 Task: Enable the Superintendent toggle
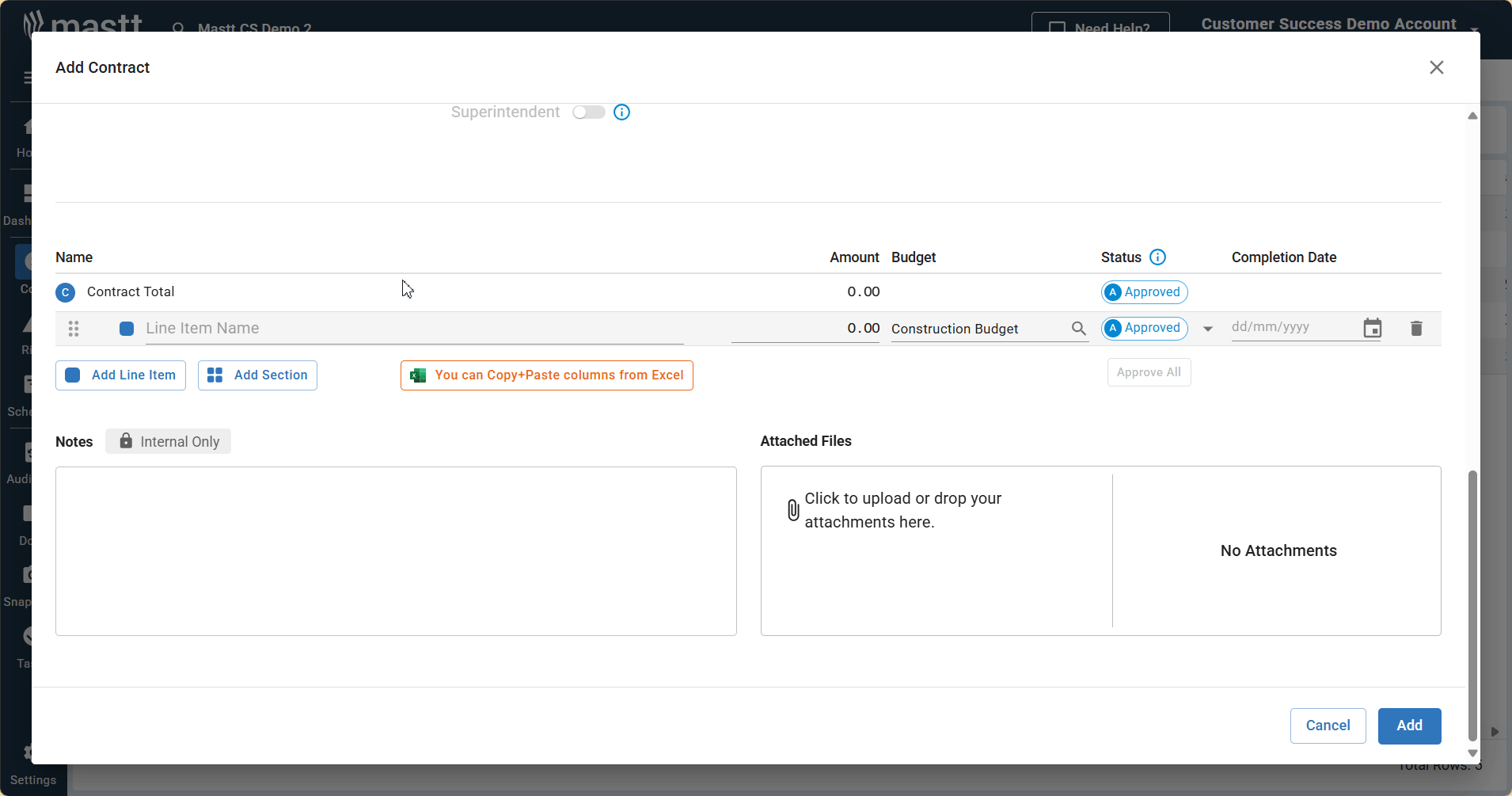pyautogui.click(x=589, y=112)
